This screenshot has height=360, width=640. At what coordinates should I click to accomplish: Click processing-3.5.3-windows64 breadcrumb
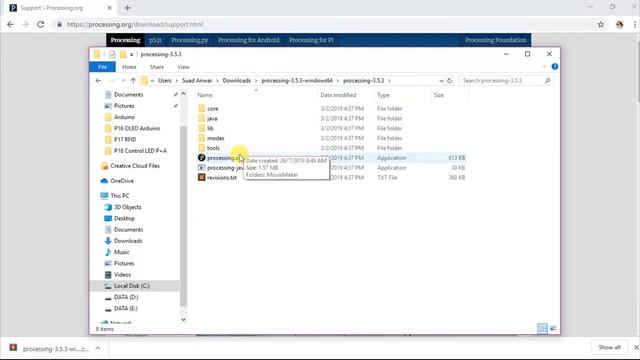click(x=297, y=81)
